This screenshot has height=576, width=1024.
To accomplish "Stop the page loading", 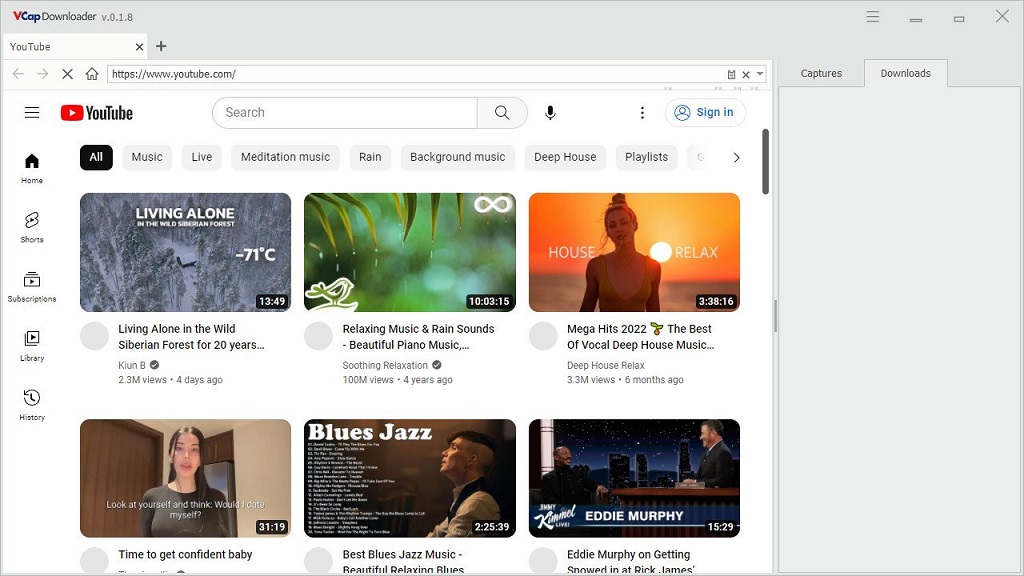I will click(x=67, y=74).
